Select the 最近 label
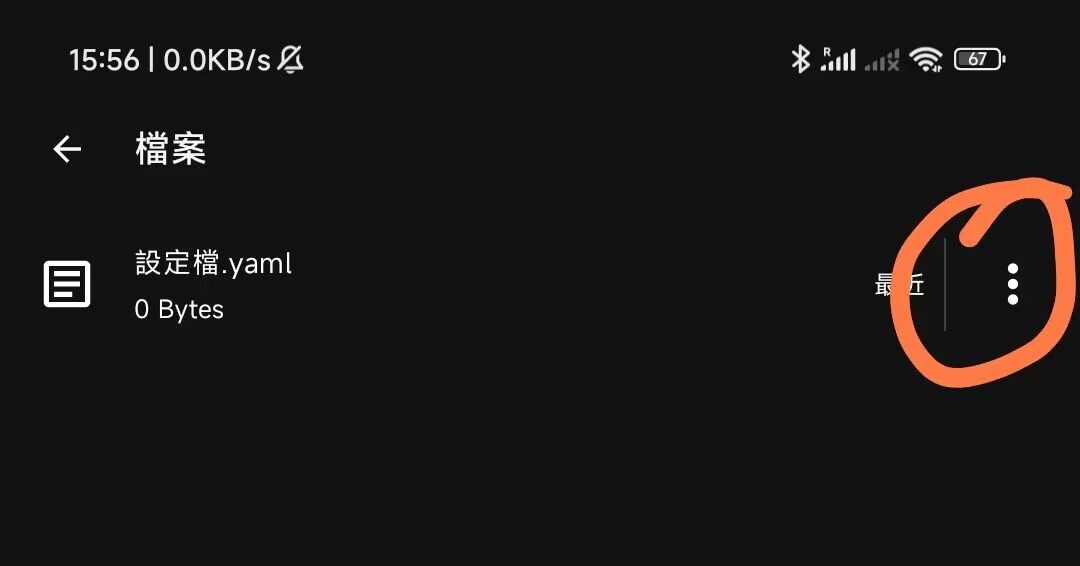The image size is (1080, 566). [x=899, y=285]
